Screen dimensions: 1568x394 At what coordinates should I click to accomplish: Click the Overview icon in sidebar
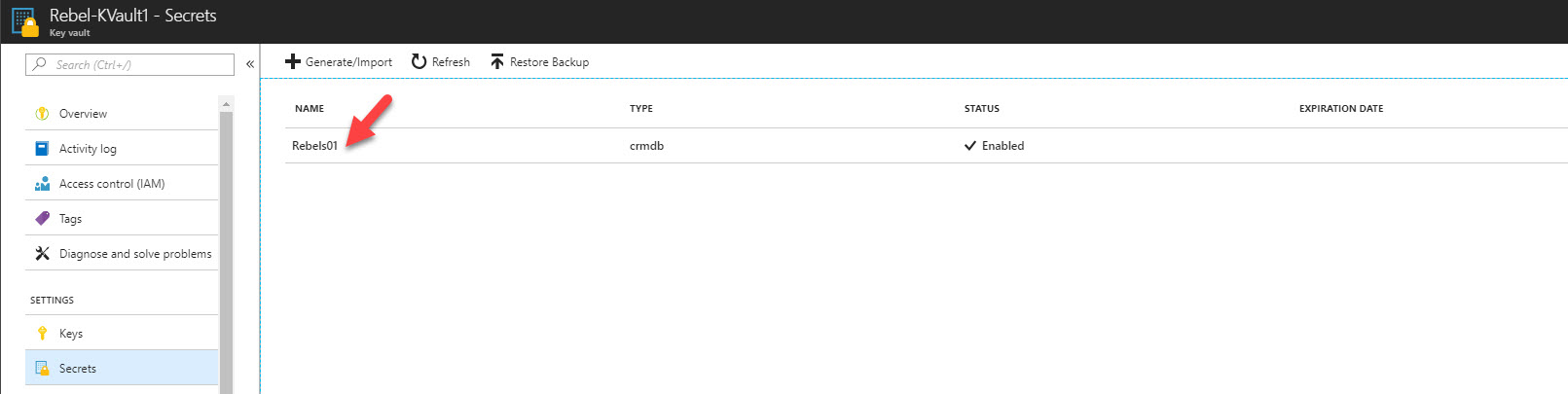click(x=42, y=114)
